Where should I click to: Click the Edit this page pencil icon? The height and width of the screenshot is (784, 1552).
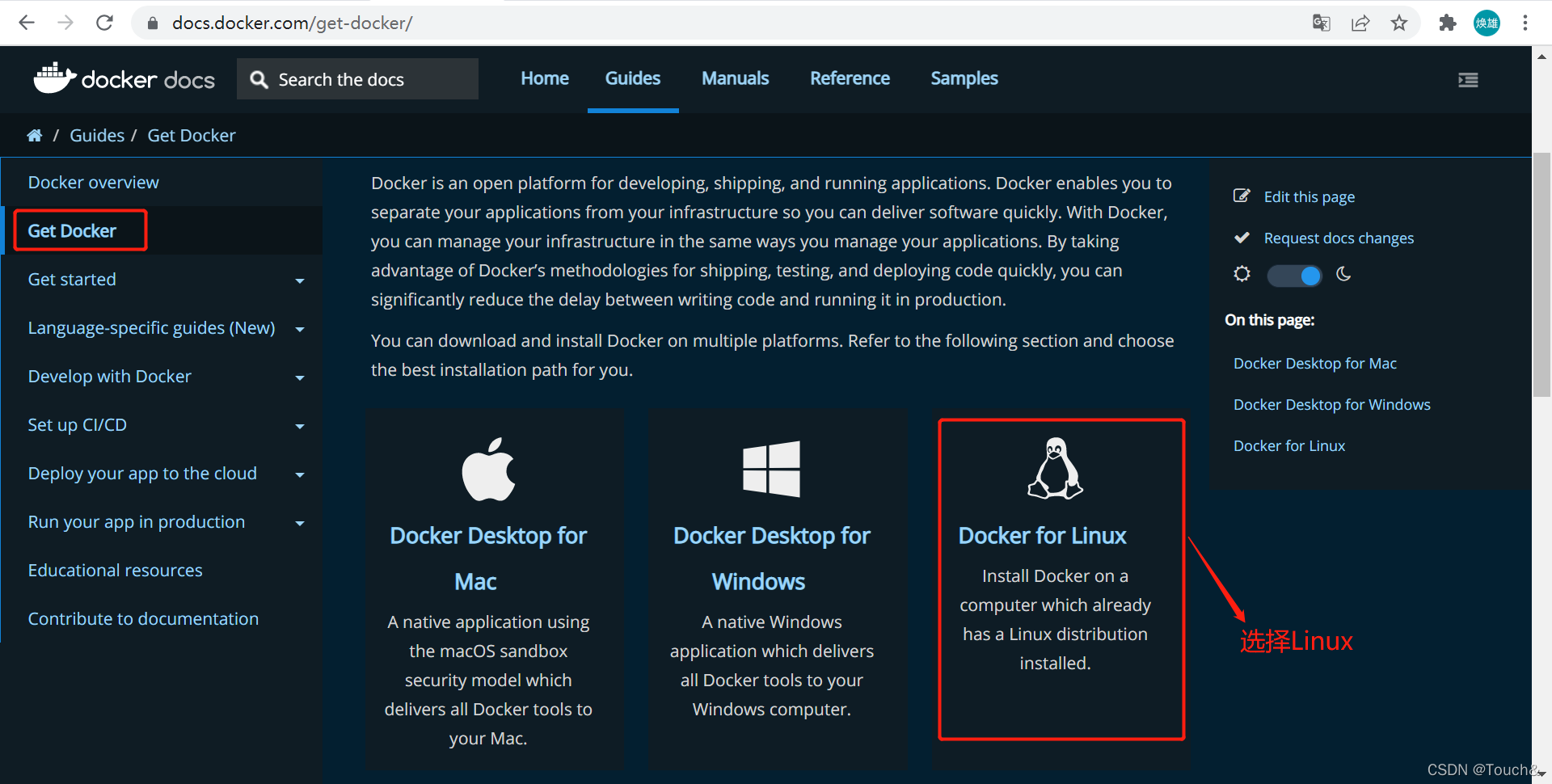[1242, 196]
